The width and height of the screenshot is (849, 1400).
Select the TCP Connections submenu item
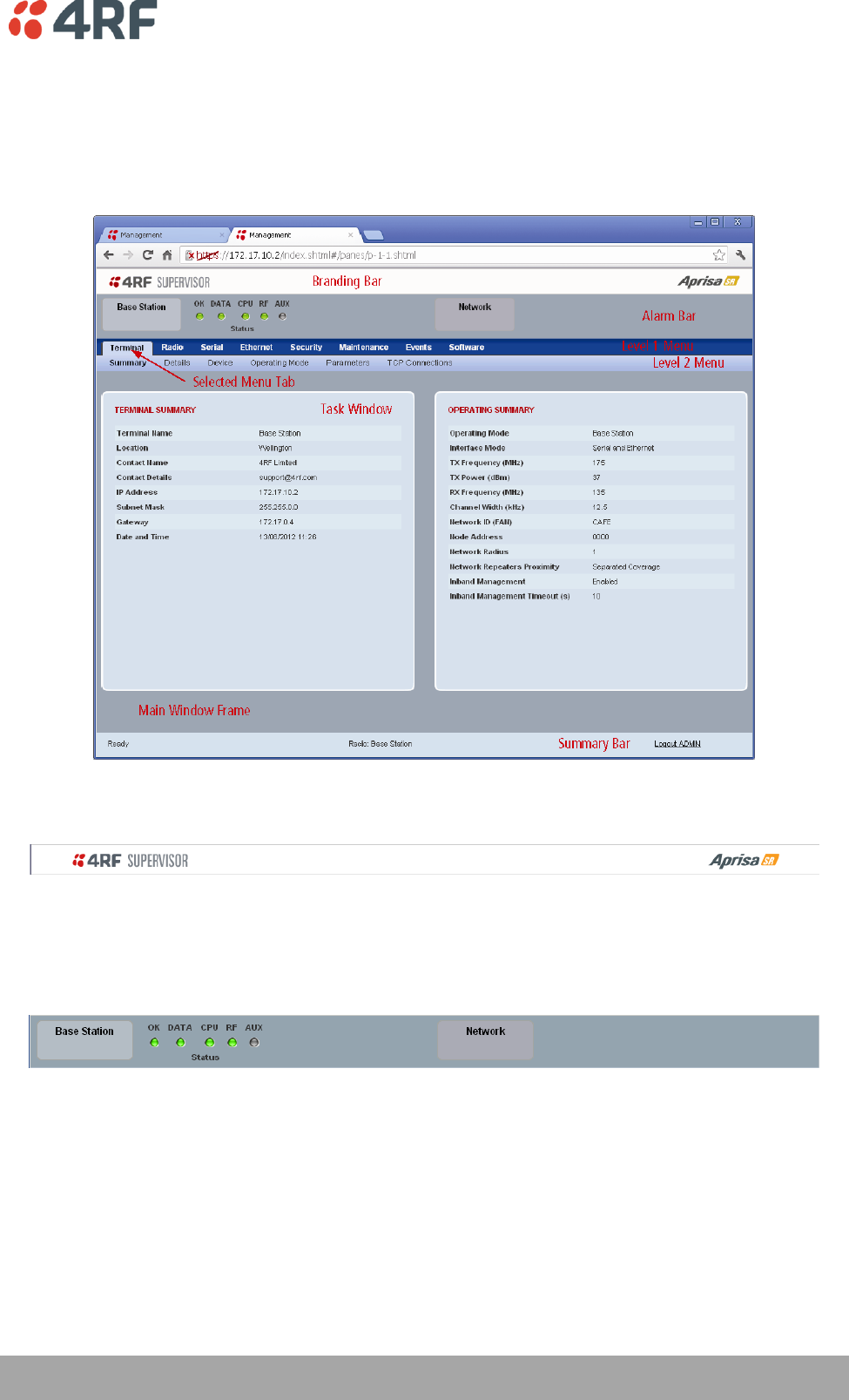click(x=420, y=363)
